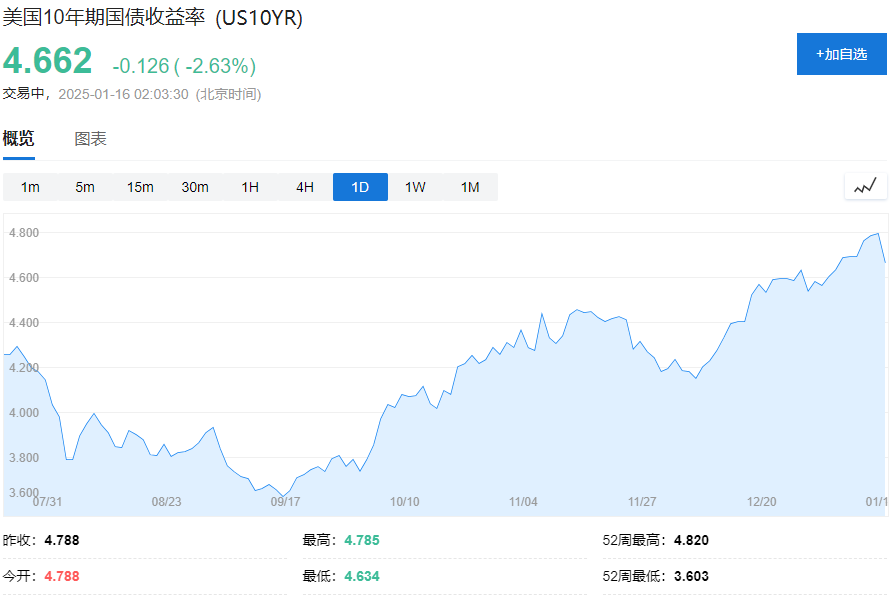The height and width of the screenshot is (598, 894).
Task: Select the 1M monthly view
Action: coord(470,186)
